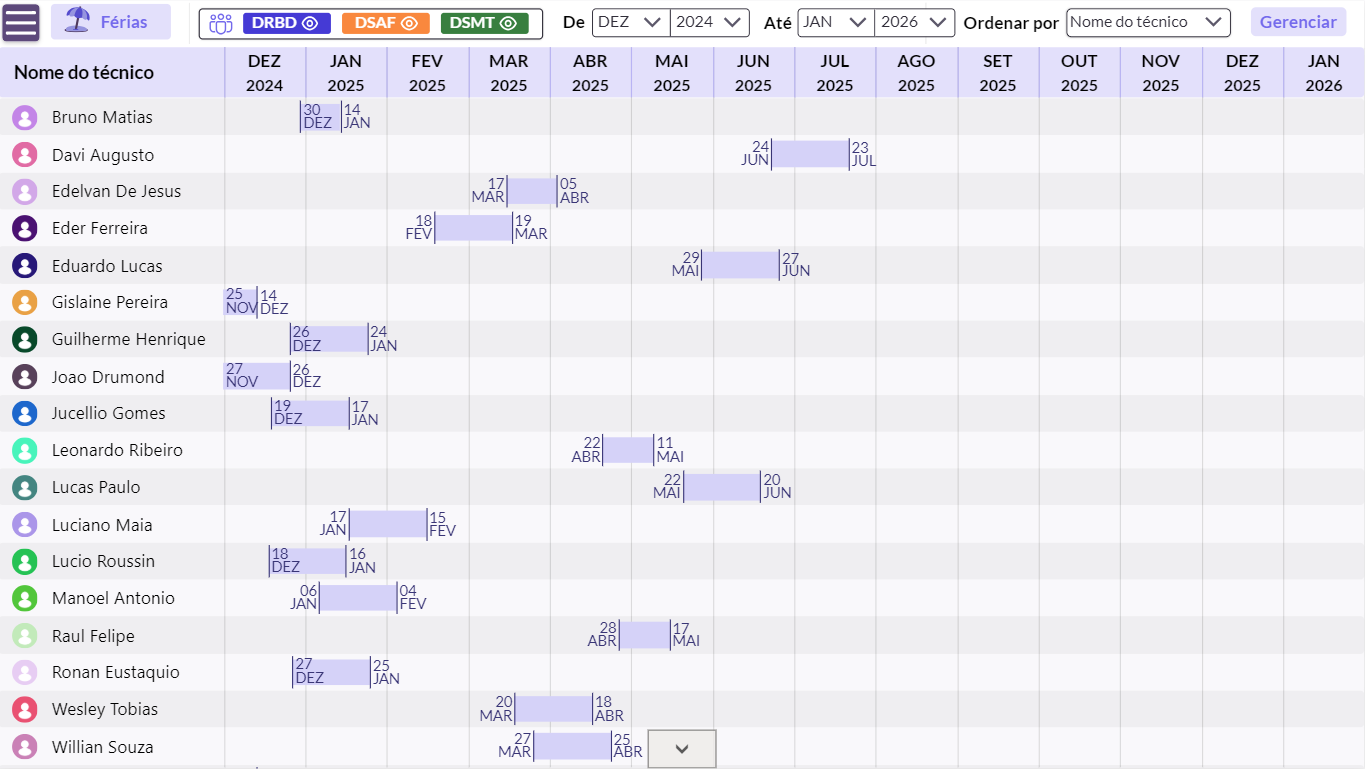
Task: Click Davi Augusto avatar icon
Action: 25,155
